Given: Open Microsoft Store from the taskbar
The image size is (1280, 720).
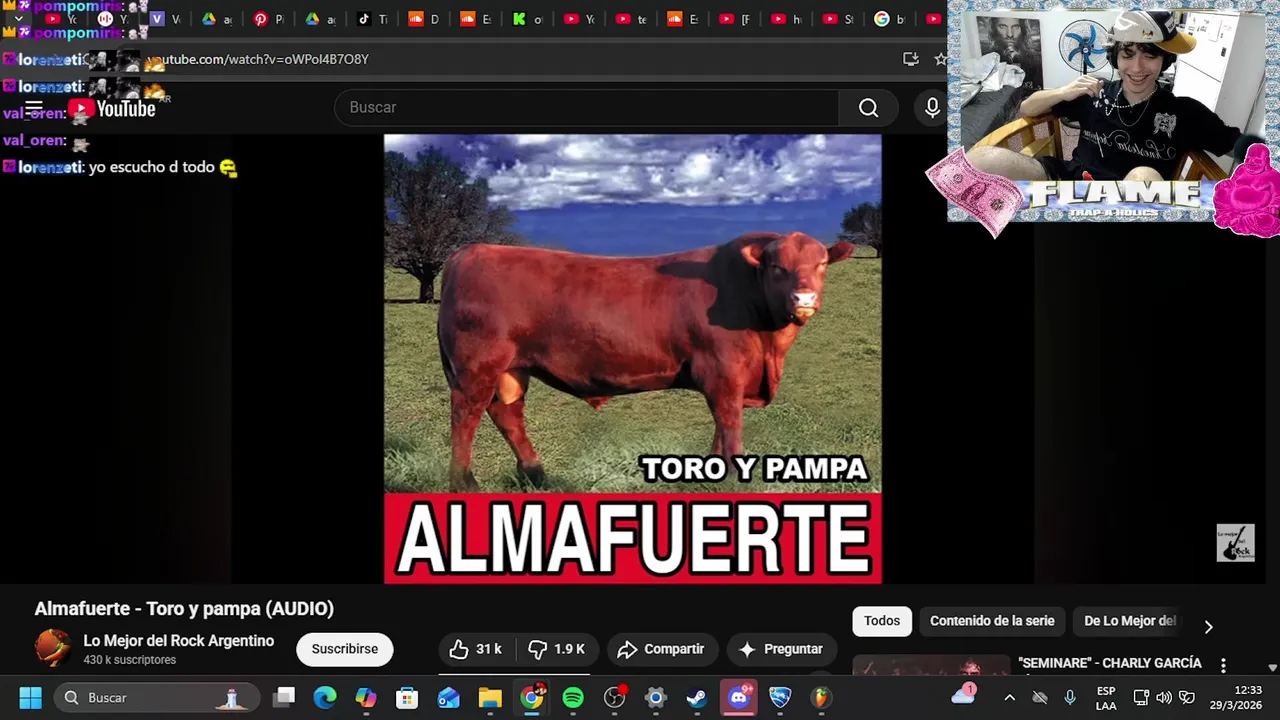Looking at the screenshot, I should (x=407, y=697).
